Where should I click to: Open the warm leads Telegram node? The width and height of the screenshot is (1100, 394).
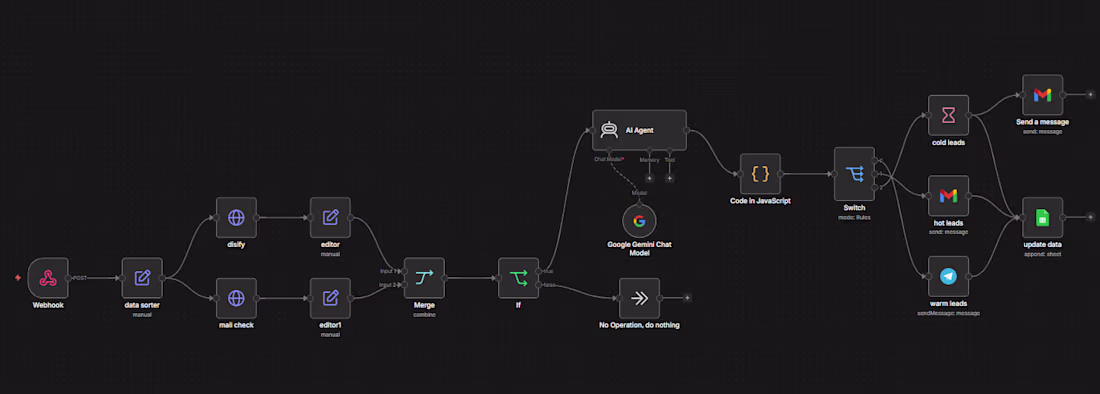[x=948, y=276]
